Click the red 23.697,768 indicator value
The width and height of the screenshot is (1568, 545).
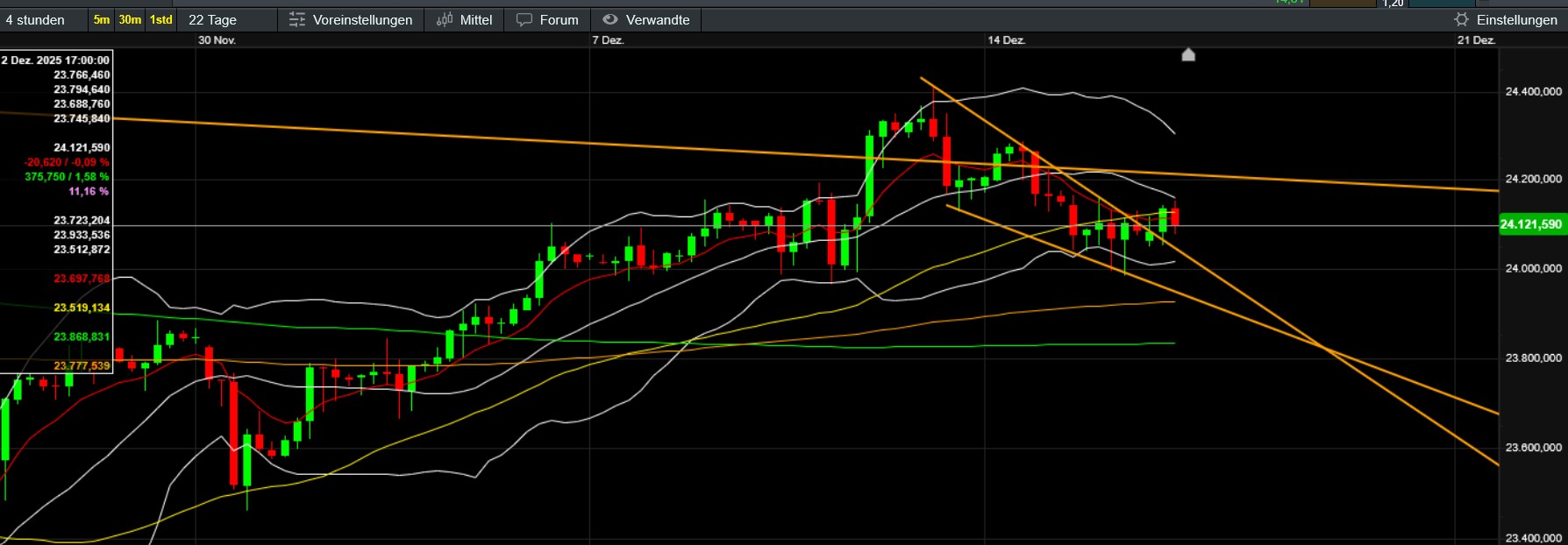tap(82, 279)
